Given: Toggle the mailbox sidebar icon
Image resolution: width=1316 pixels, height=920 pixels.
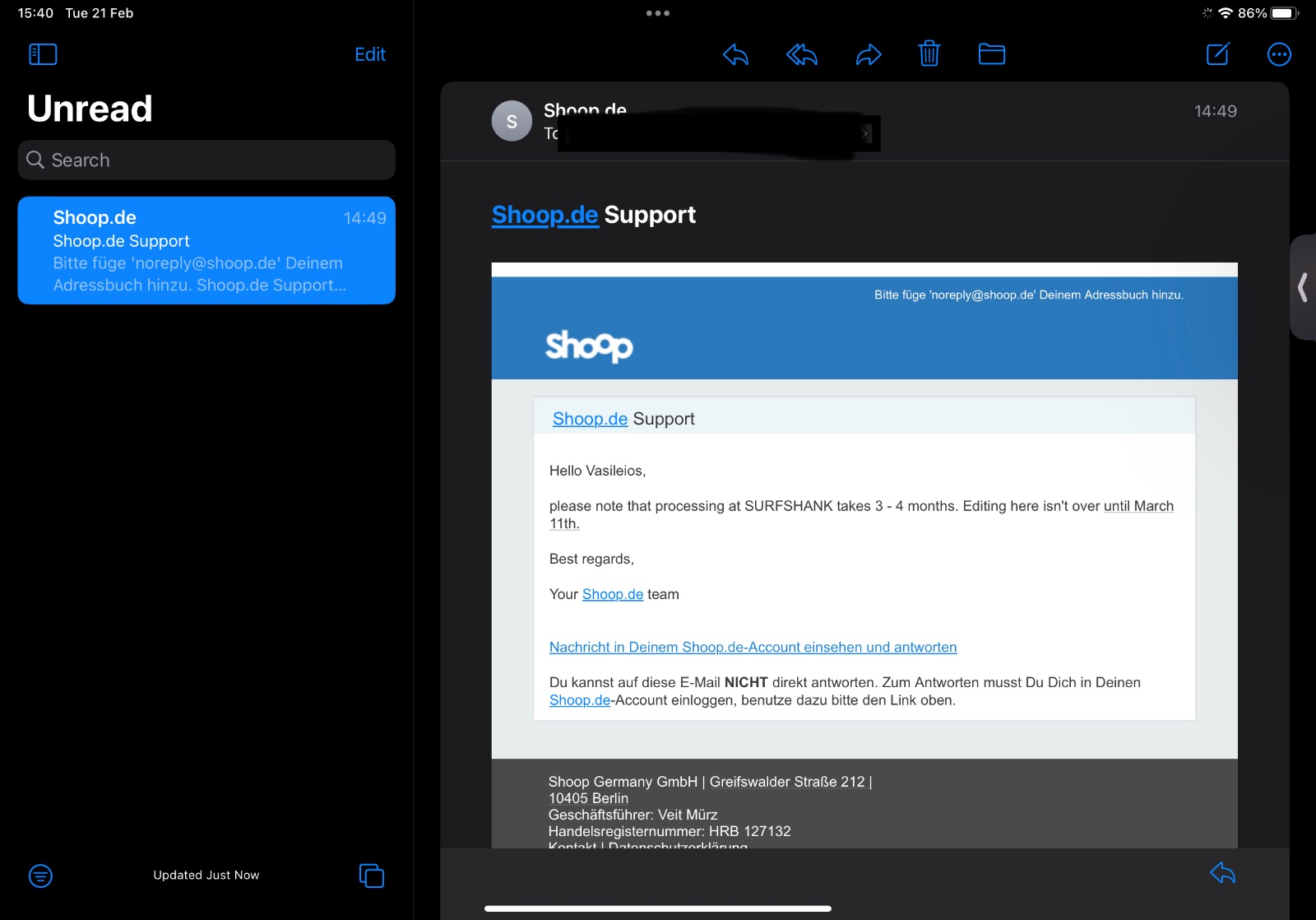Looking at the screenshot, I should 43,54.
